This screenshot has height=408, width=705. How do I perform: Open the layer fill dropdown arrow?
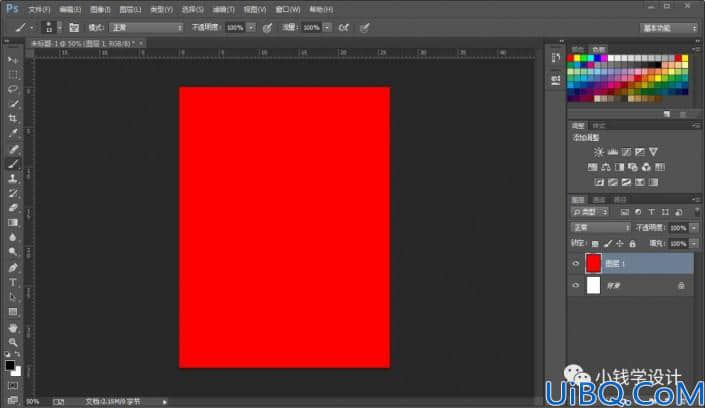coord(694,244)
